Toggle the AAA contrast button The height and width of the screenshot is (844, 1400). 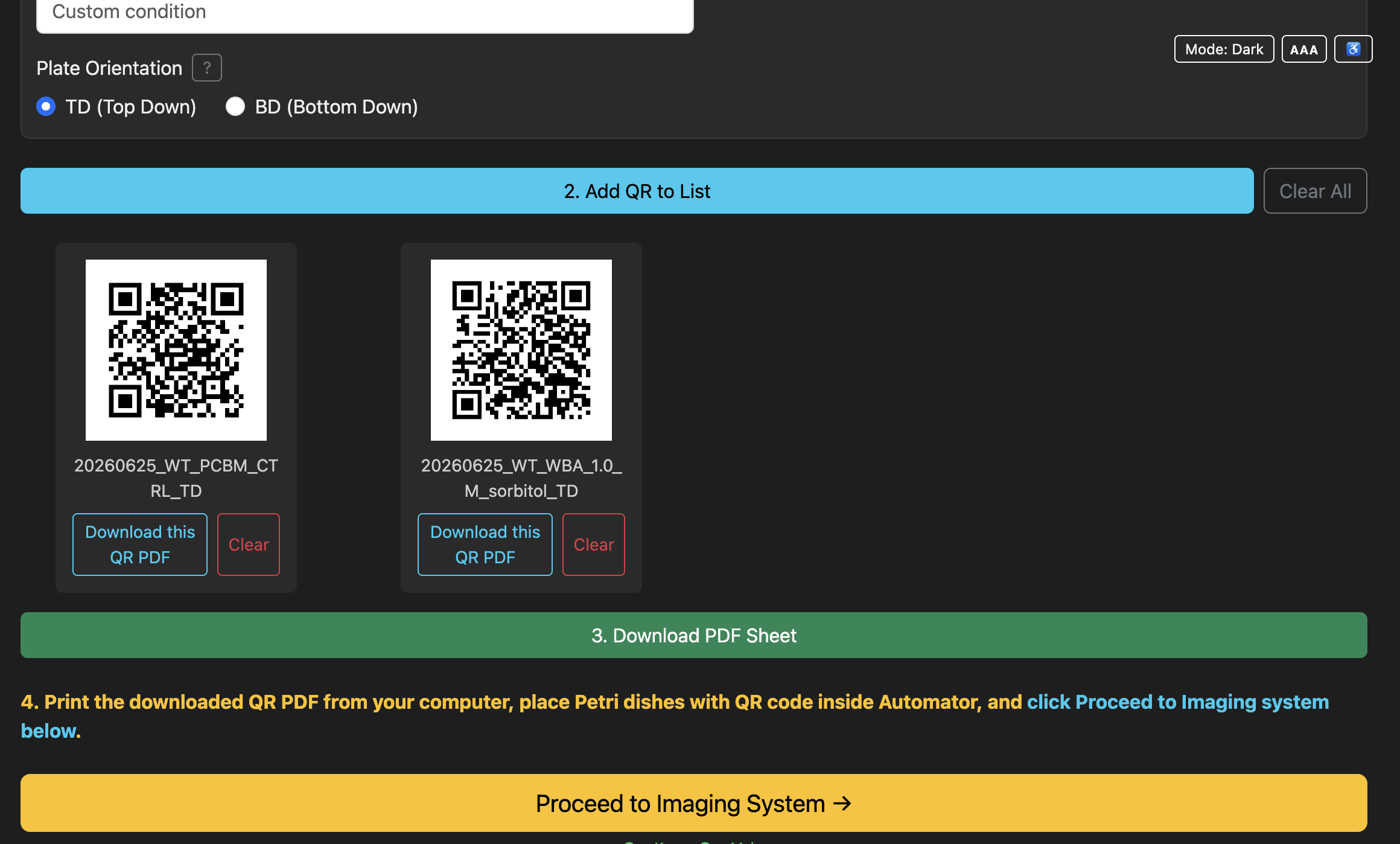click(x=1304, y=49)
